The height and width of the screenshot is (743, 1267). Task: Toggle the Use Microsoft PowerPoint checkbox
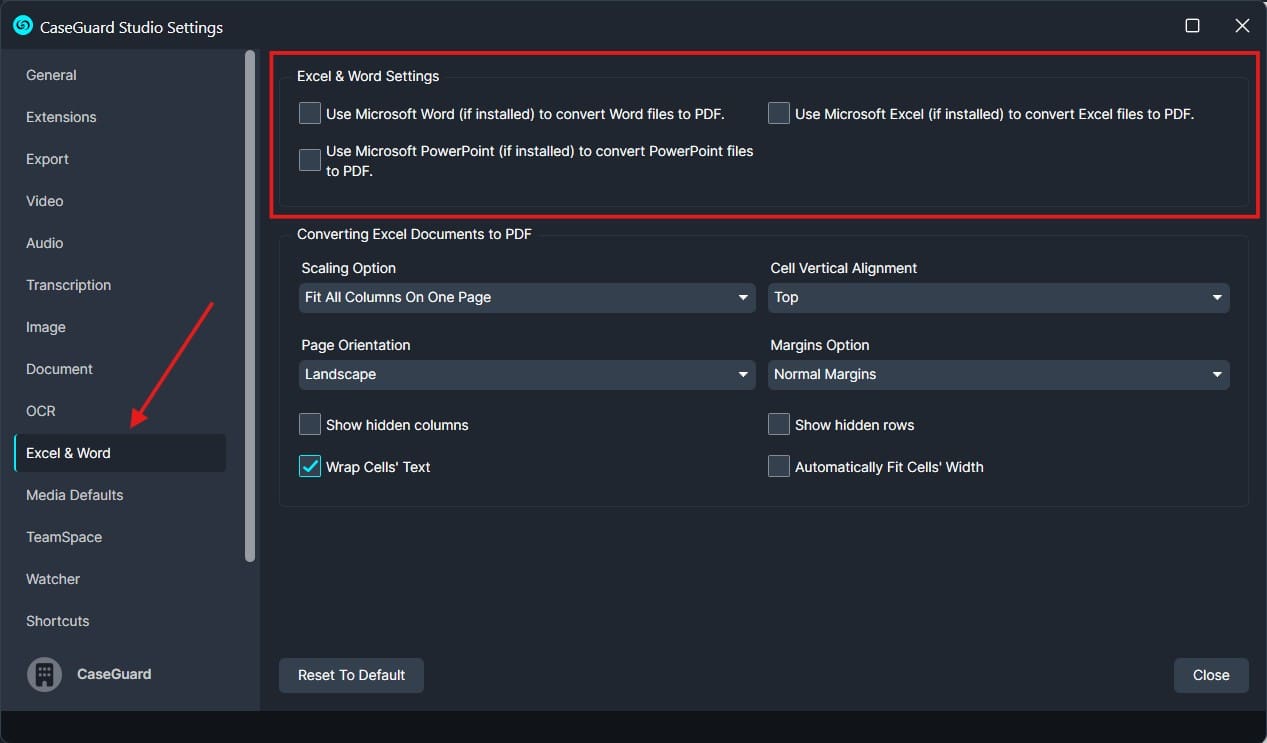[310, 160]
